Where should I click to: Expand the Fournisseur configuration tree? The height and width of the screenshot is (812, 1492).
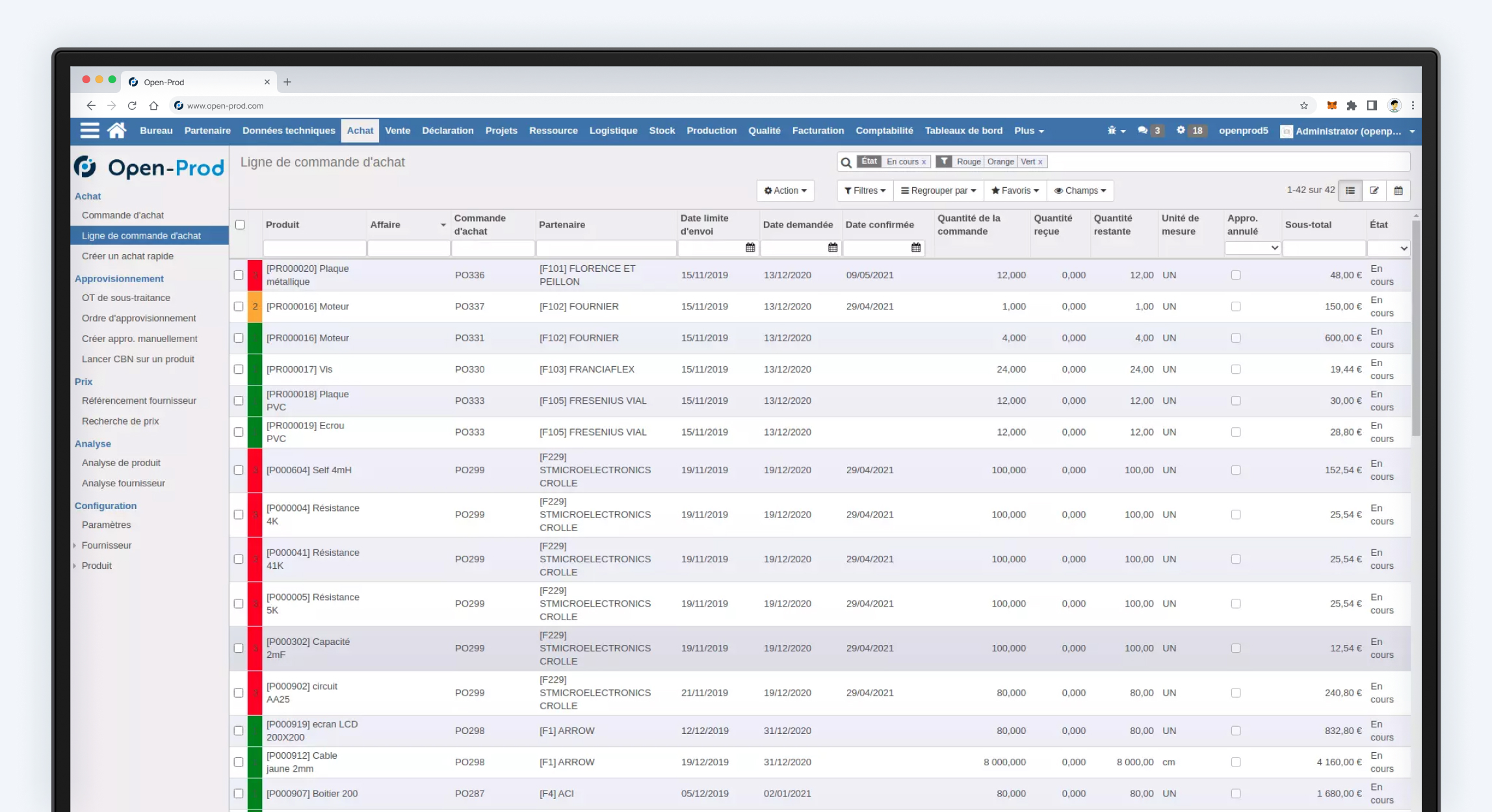(75, 545)
